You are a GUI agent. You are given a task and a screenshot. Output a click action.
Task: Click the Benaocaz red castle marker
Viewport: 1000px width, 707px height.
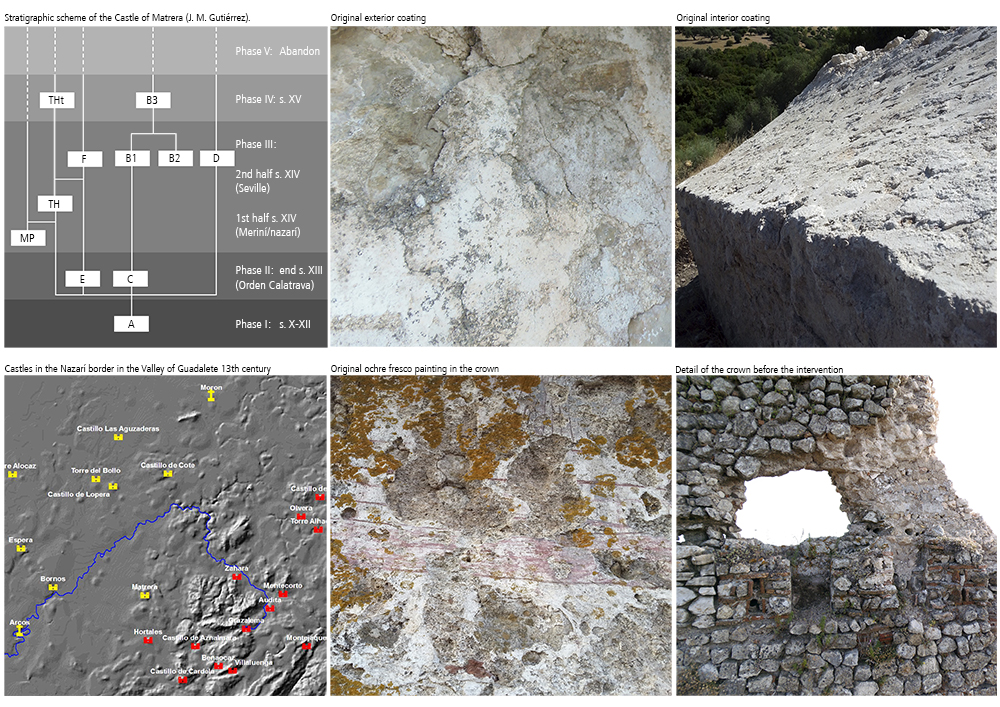click(x=218, y=666)
